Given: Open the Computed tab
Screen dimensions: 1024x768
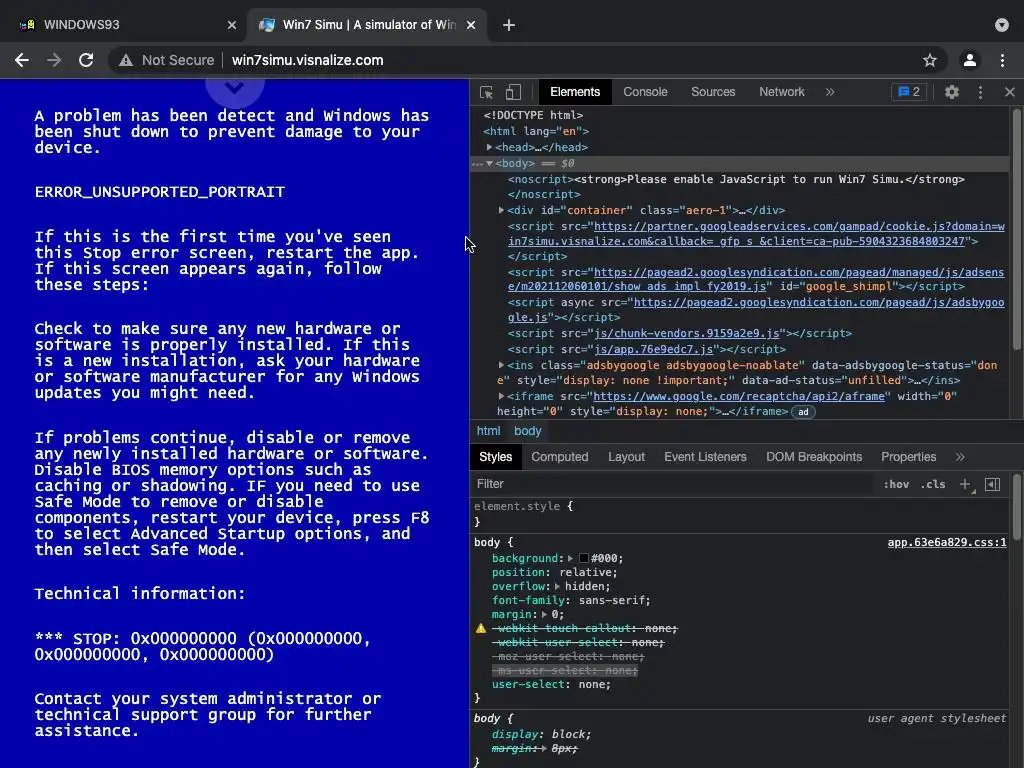Looking at the screenshot, I should click(560, 457).
